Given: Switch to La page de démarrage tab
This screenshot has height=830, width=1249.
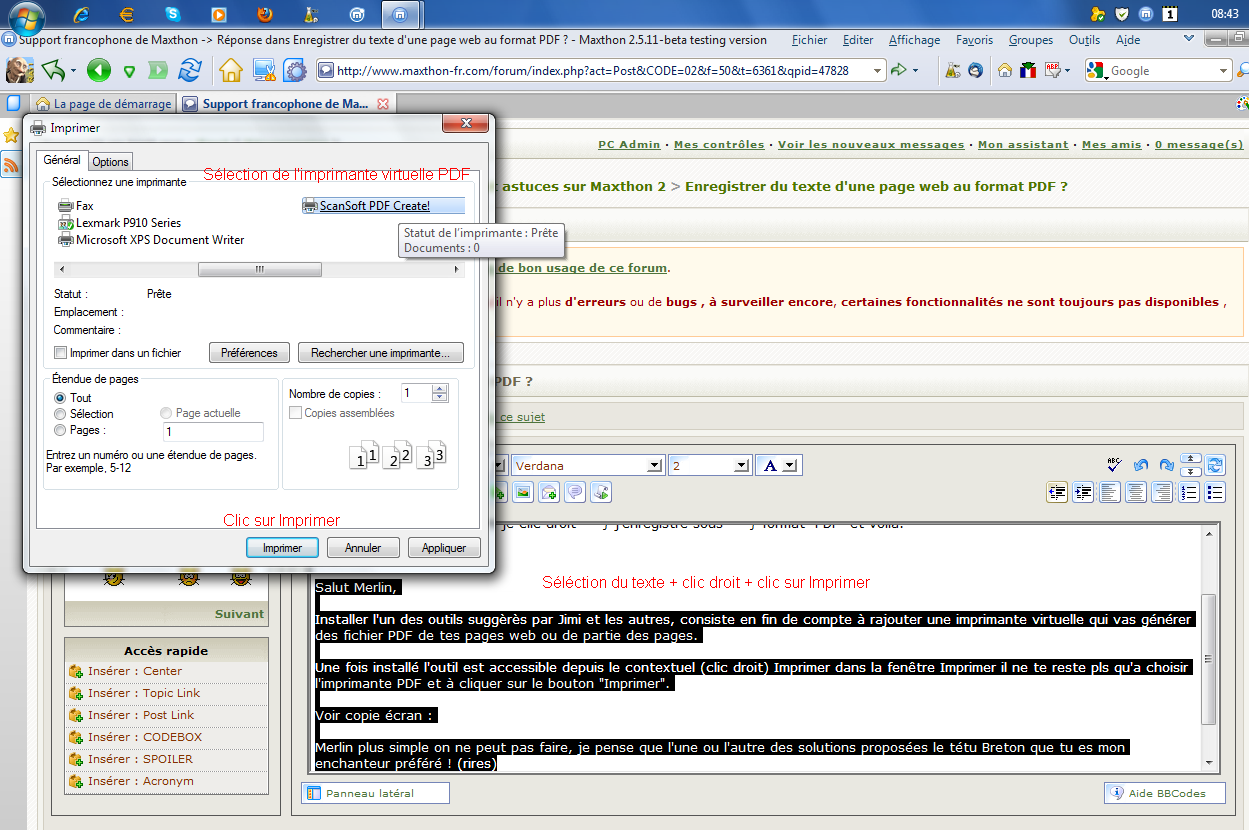Looking at the screenshot, I should pyautogui.click(x=102, y=103).
